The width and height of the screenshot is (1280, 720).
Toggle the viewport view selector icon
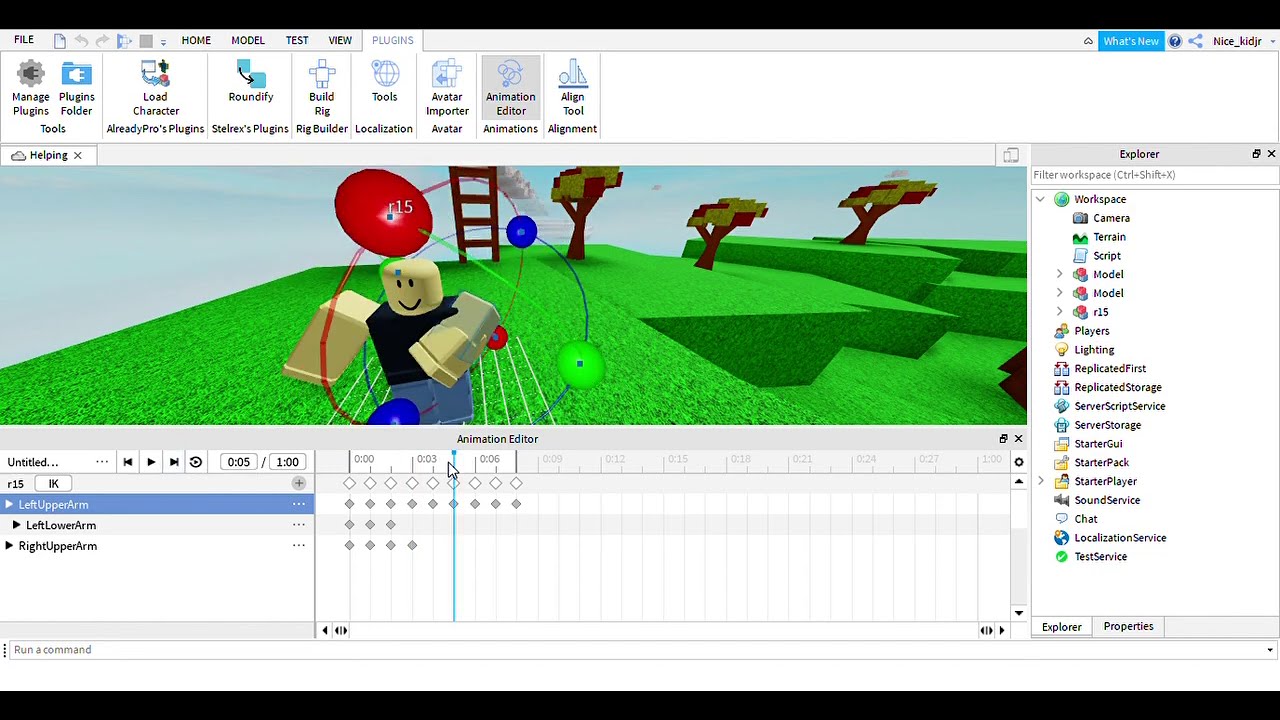point(1011,155)
